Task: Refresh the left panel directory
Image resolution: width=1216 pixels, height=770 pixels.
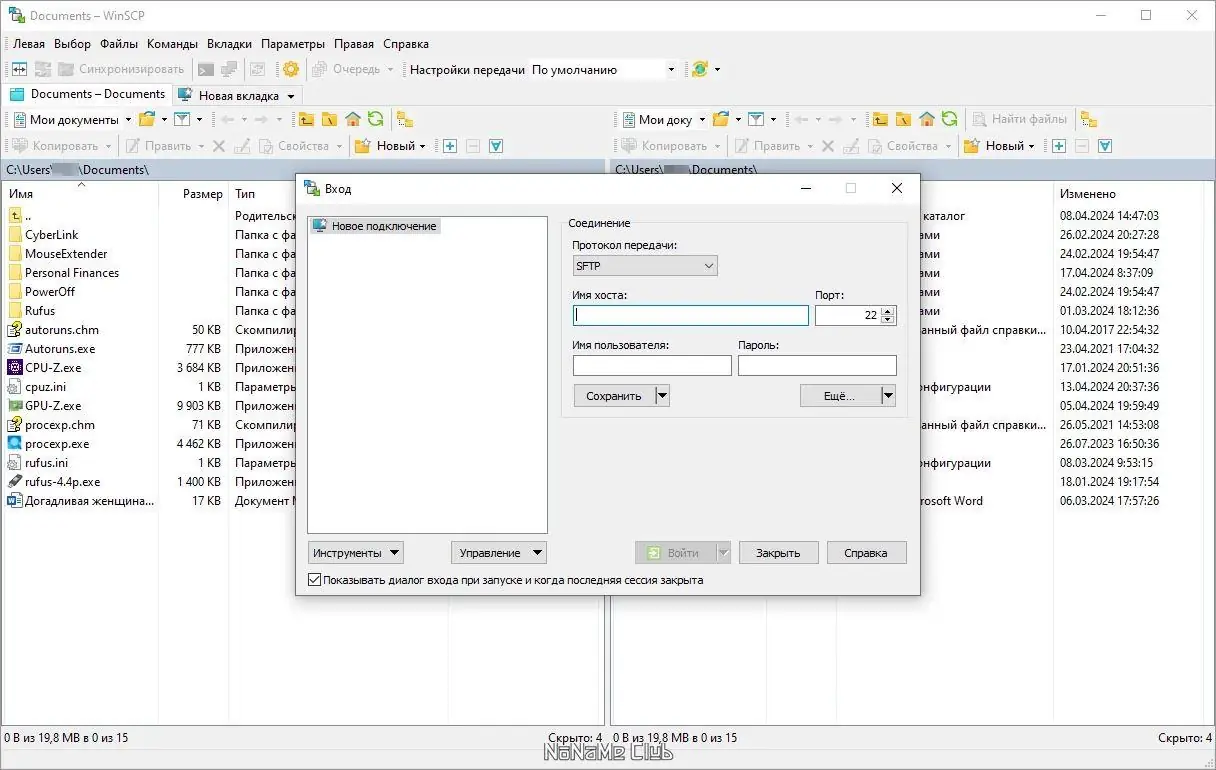Action: tap(375, 119)
